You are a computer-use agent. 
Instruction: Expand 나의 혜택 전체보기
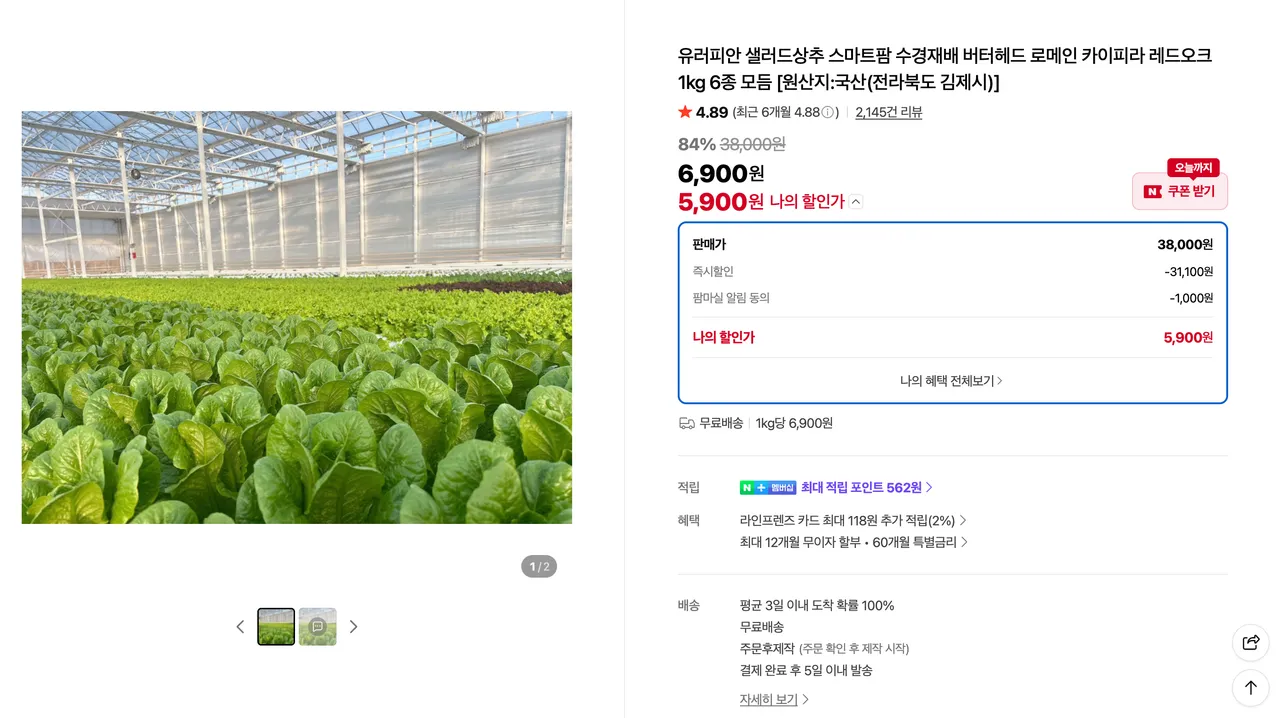[x=951, y=381]
